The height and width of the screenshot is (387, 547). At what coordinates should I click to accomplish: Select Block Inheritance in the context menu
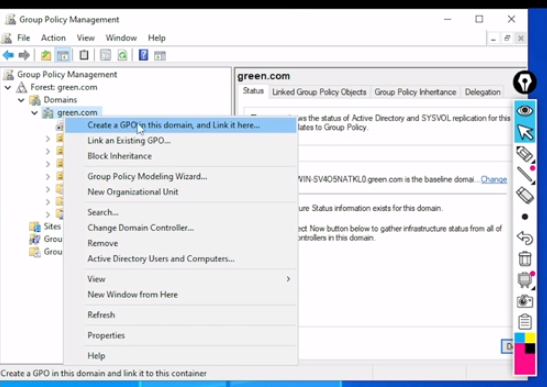[x=181, y=156]
